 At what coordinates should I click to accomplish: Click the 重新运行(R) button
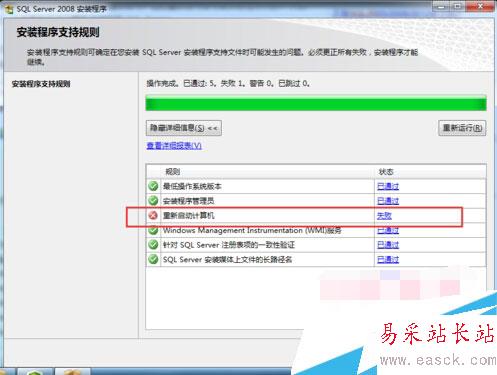coord(462,128)
